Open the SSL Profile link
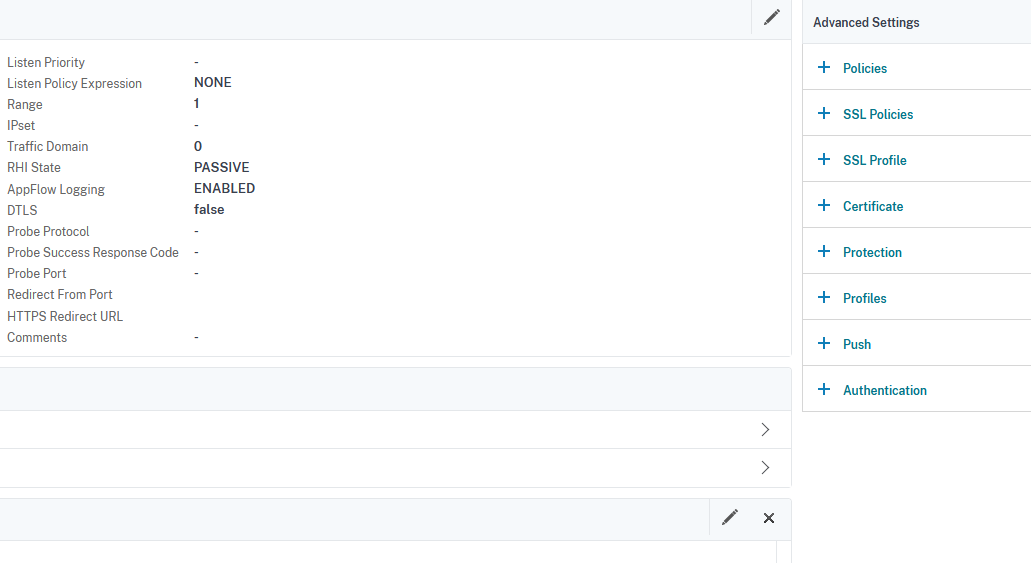1031x563 pixels. click(x=875, y=160)
